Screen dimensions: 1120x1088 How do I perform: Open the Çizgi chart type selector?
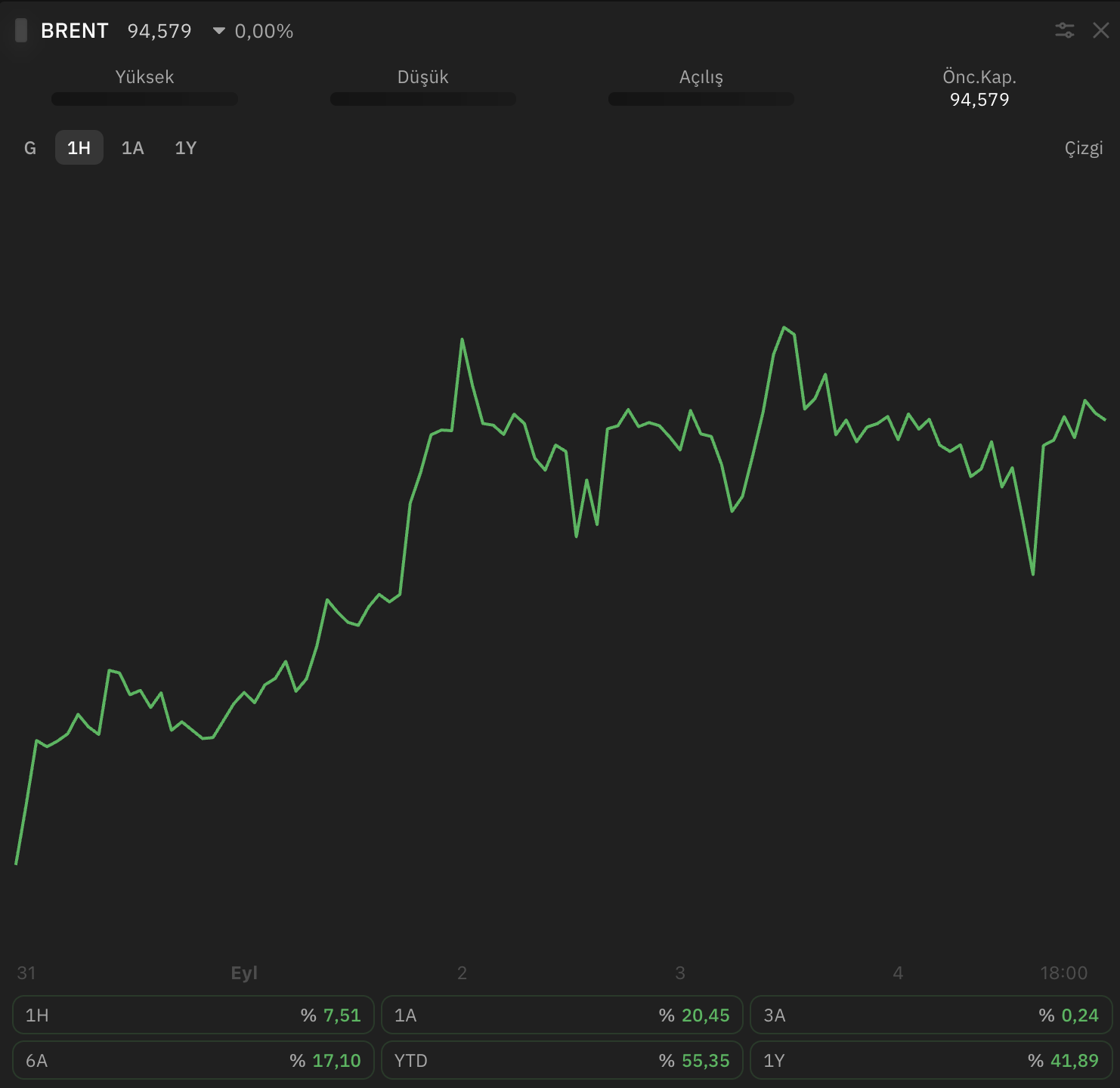pyautogui.click(x=1084, y=148)
